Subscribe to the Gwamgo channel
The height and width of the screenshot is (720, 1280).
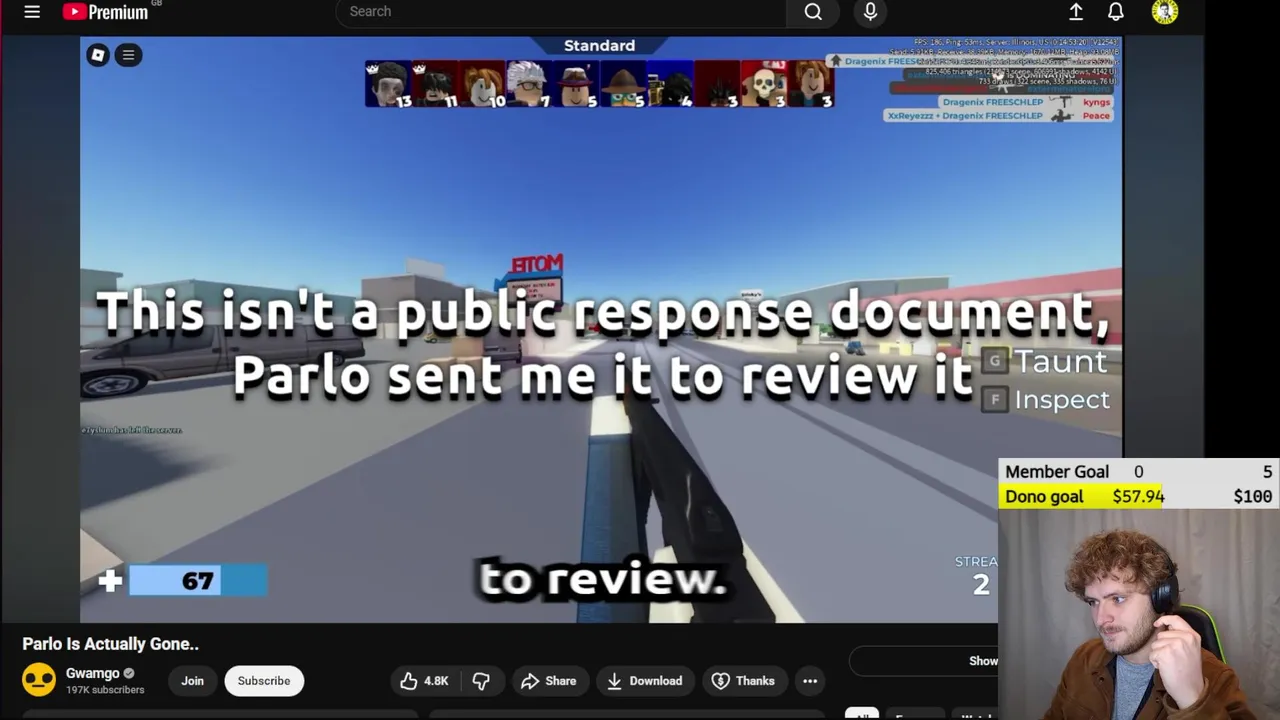(264, 681)
